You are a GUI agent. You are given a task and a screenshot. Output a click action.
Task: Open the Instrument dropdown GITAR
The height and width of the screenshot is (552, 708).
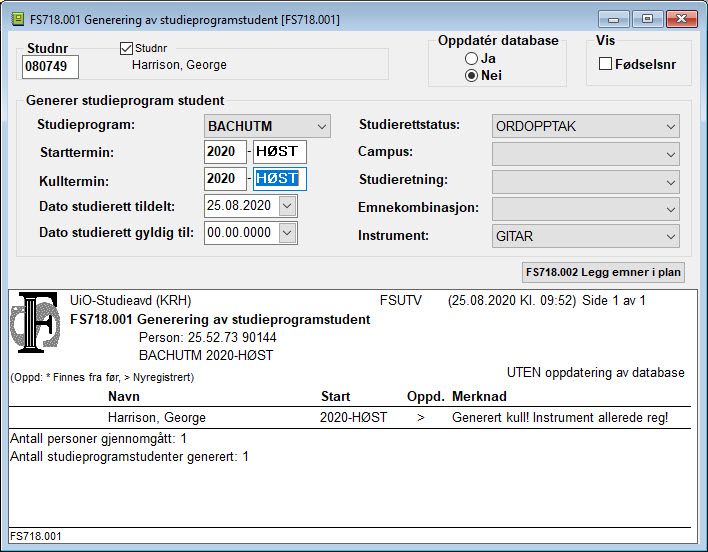[x=586, y=236]
